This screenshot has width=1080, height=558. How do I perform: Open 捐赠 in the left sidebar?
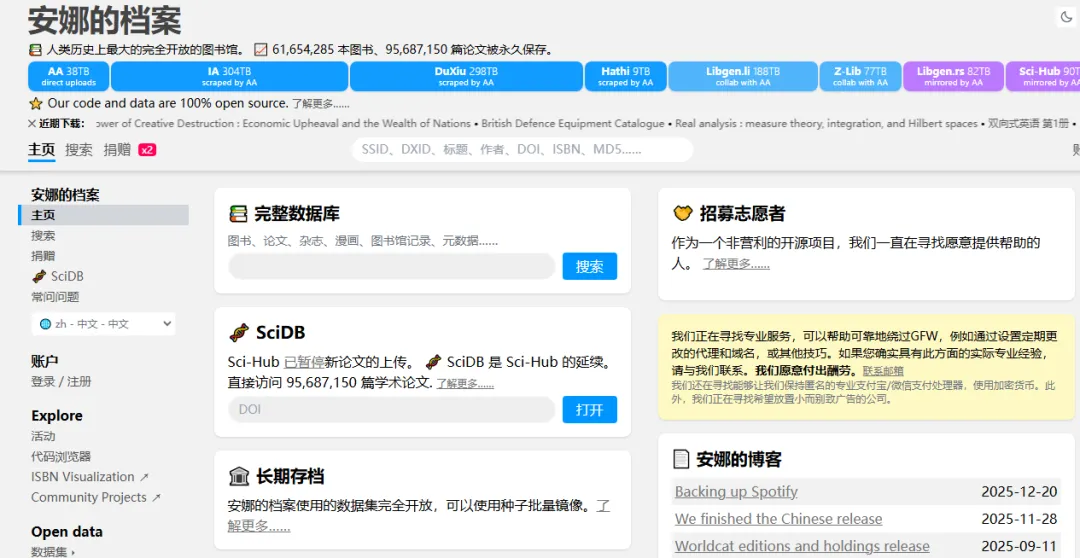pyautogui.click(x=43, y=256)
